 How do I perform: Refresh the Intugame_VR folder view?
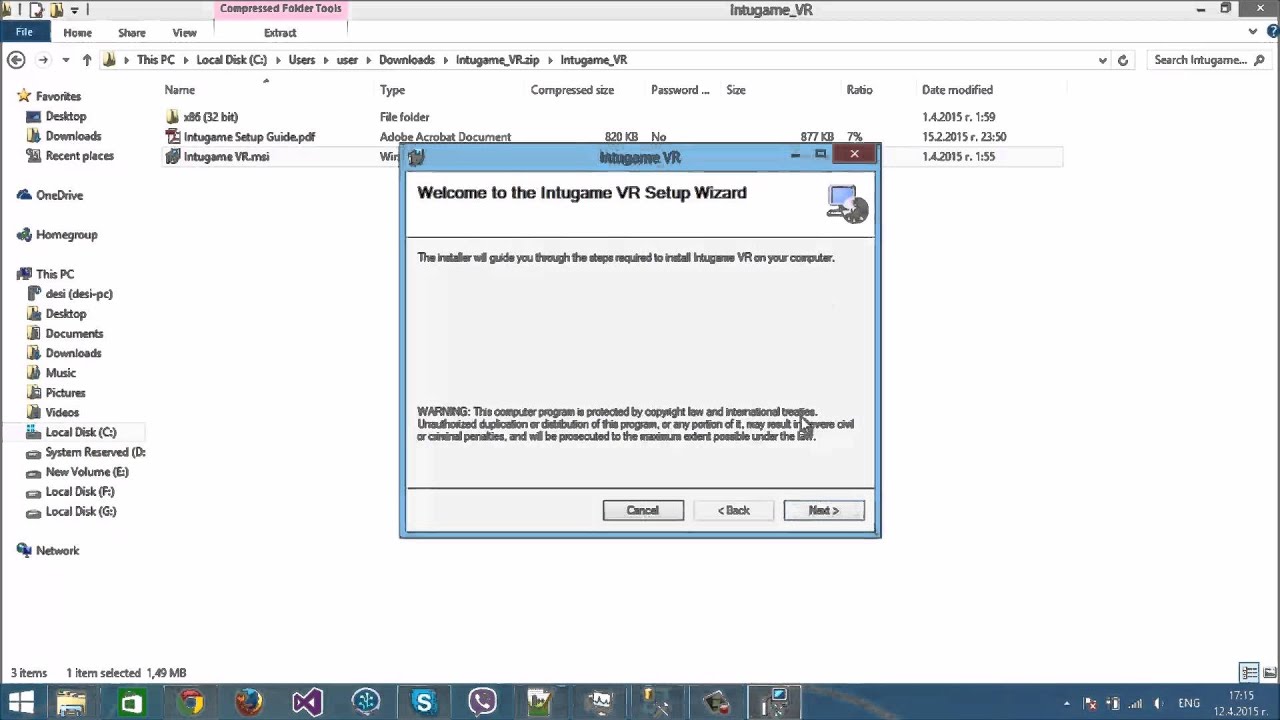pyautogui.click(x=1123, y=60)
